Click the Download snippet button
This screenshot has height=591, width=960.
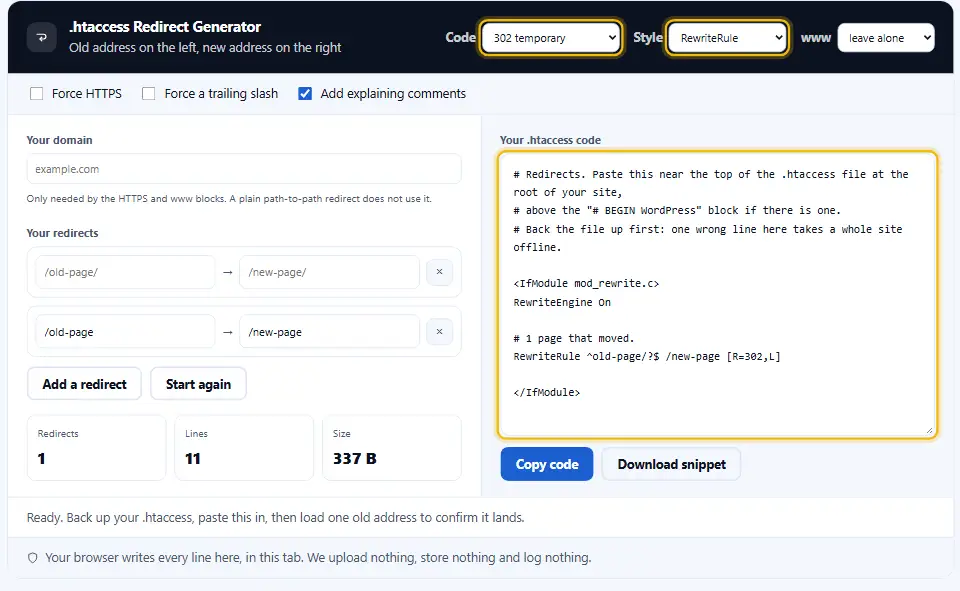pos(672,464)
